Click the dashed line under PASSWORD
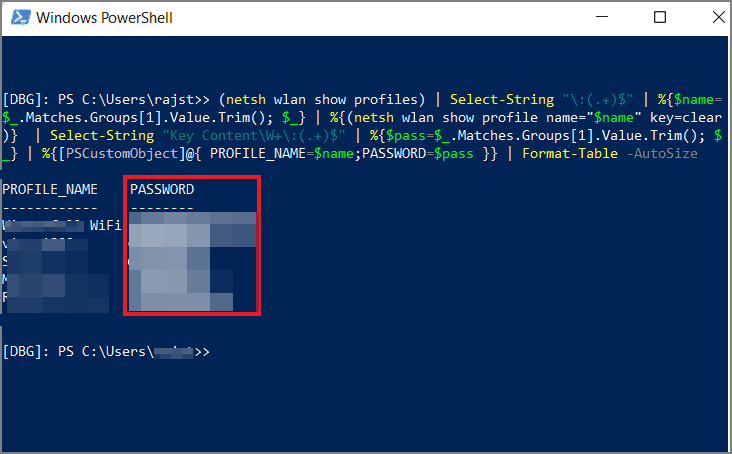732x454 pixels. tap(162, 207)
